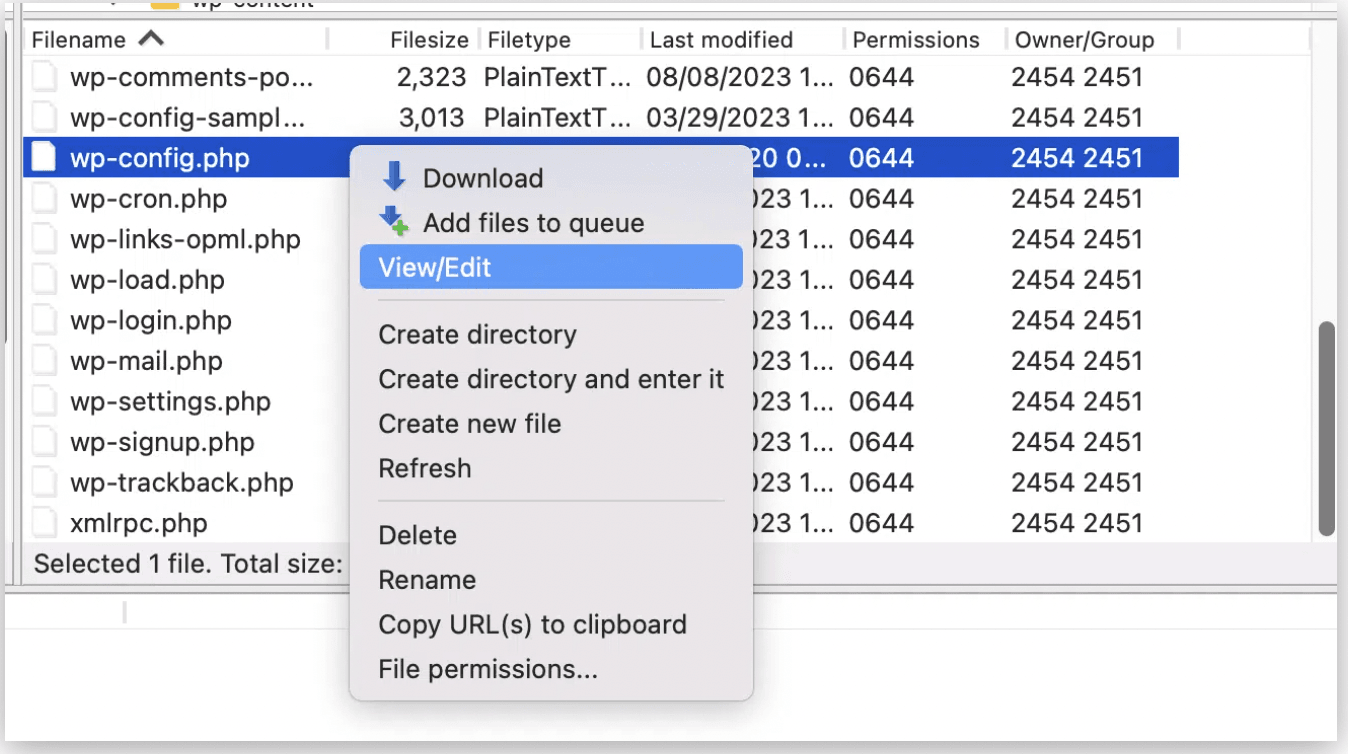Sort by Permissions column header

[916, 40]
